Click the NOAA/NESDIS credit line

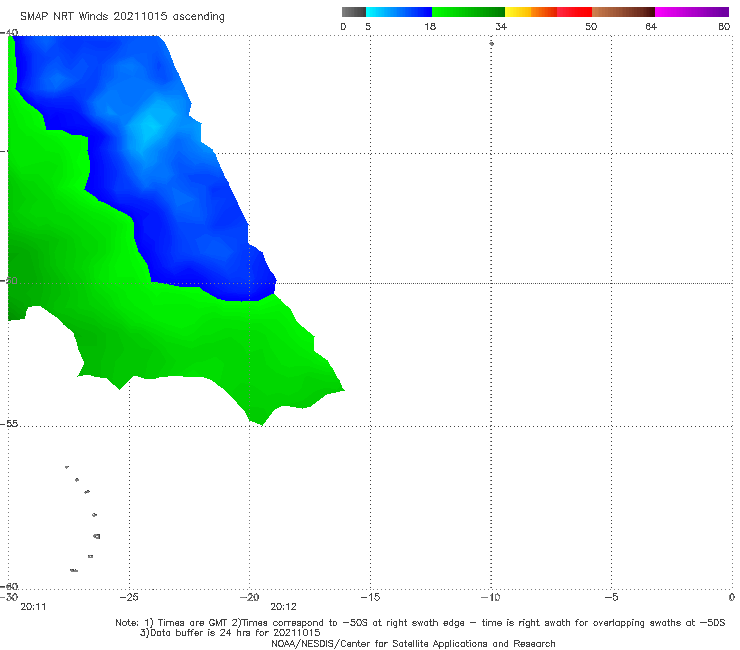click(413, 644)
